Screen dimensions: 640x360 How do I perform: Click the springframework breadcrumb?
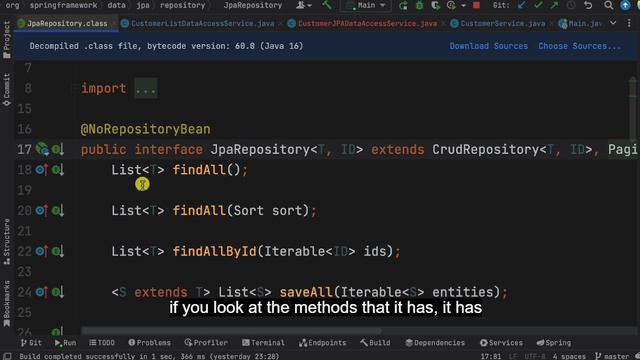click(x=63, y=5)
